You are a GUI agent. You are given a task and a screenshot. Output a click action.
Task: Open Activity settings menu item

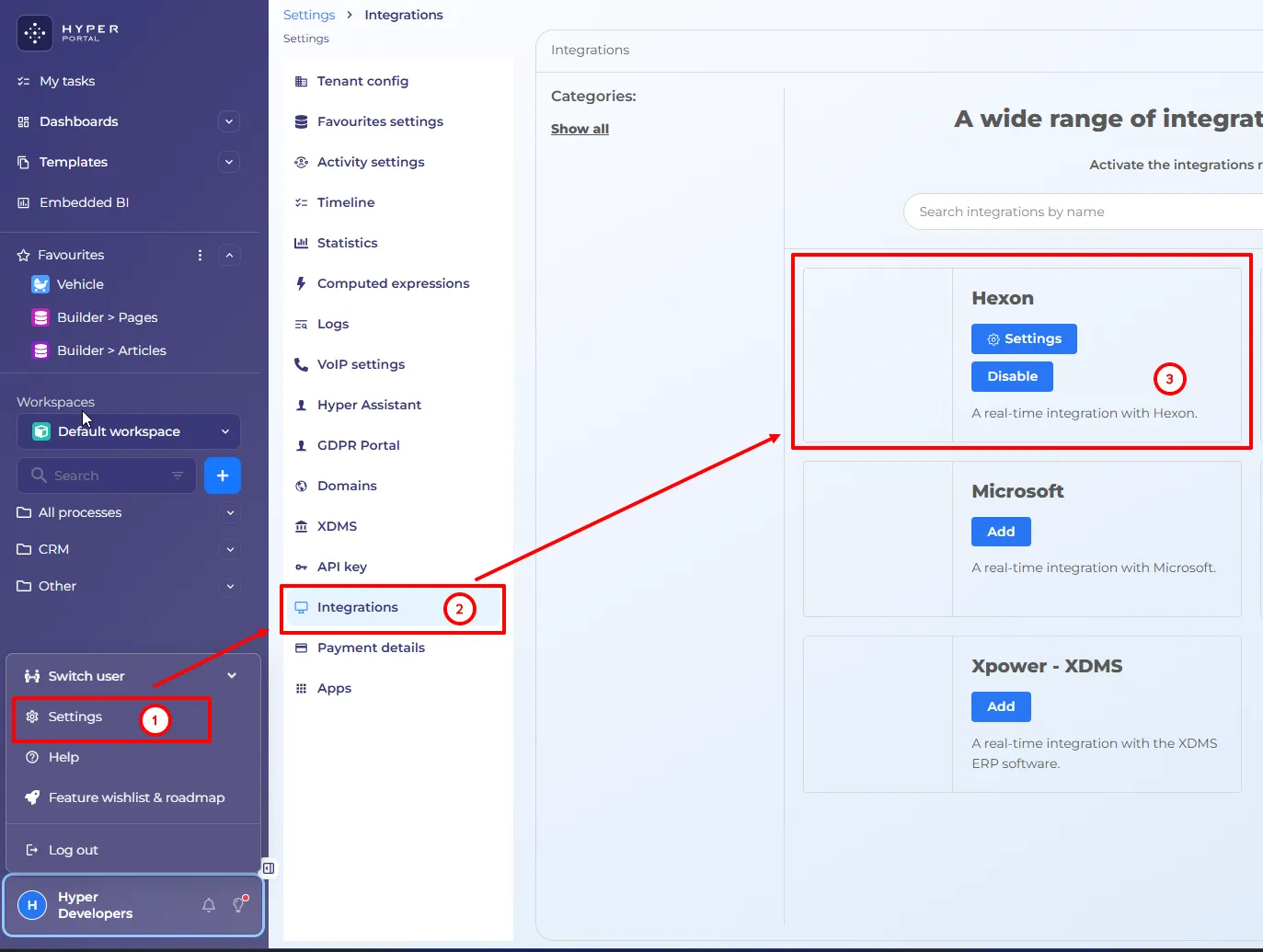tap(394, 162)
